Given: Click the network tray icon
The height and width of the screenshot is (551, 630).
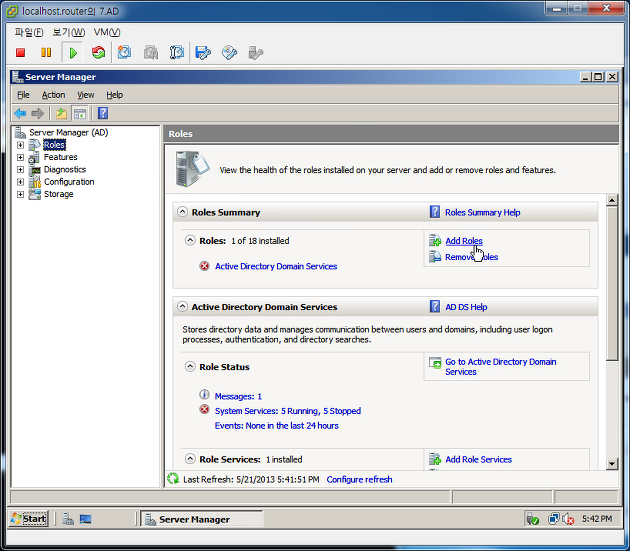Looking at the screenshot, I should point(553,519).
